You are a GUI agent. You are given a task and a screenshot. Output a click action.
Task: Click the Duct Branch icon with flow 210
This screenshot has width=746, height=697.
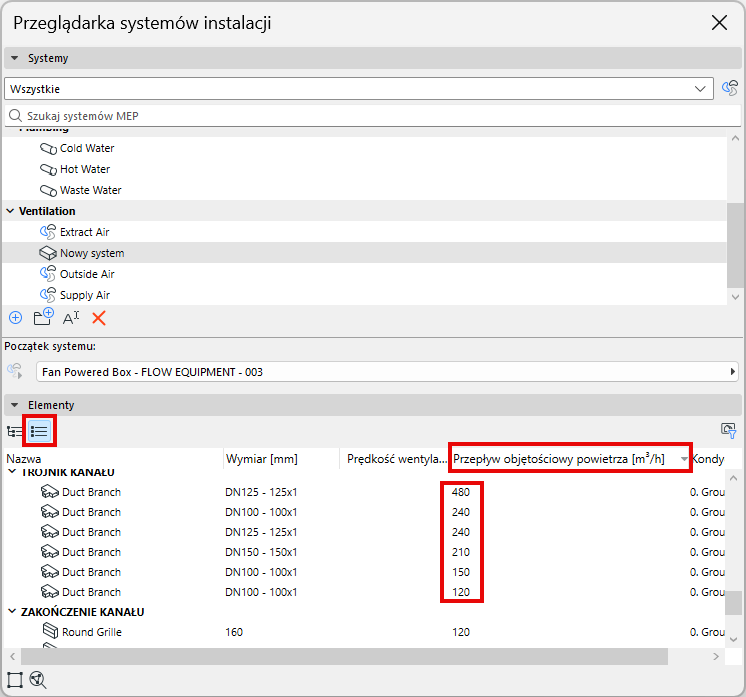(x=50, y=552)
